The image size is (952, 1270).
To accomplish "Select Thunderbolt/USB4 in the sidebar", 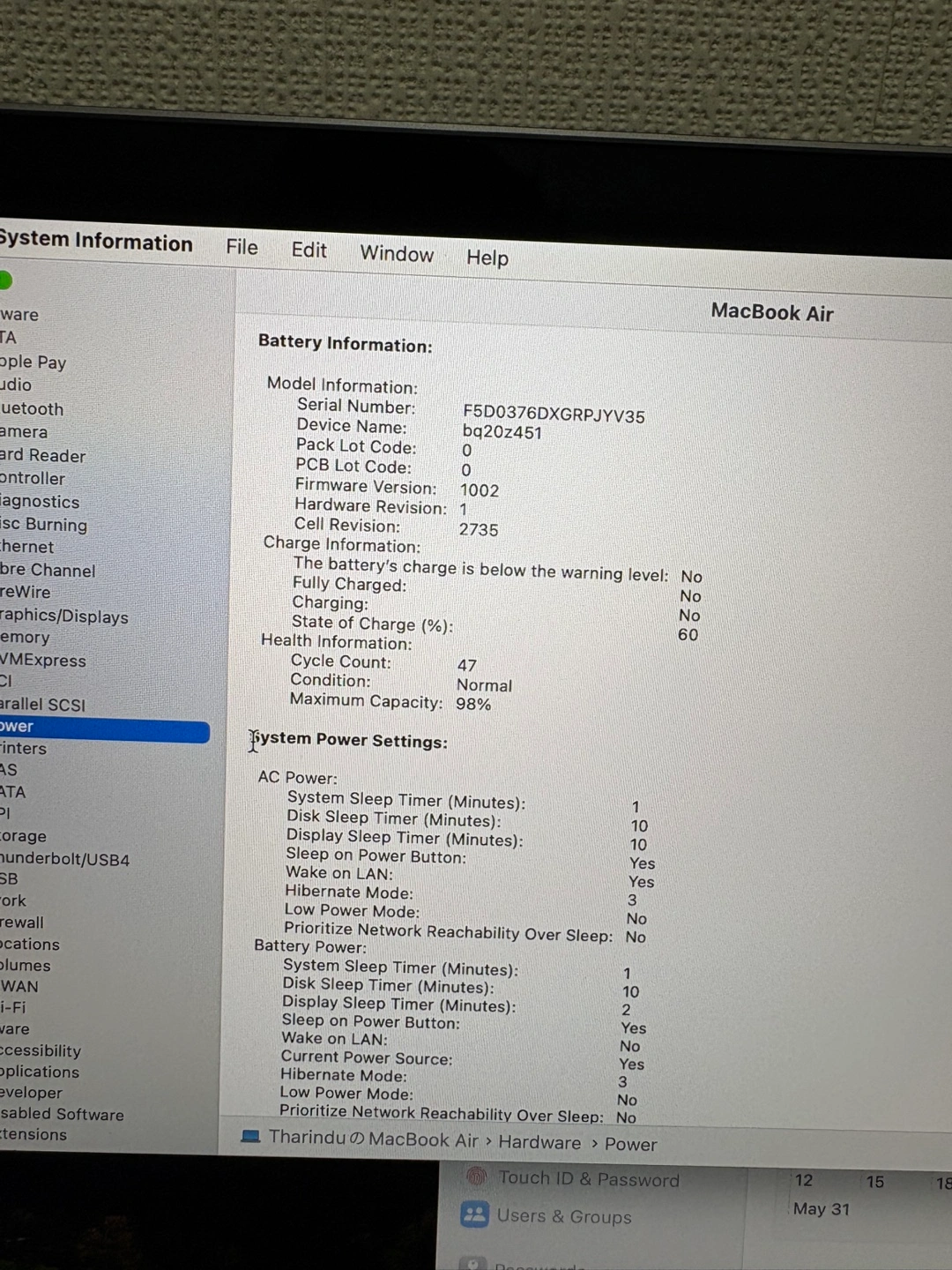I will coord(64,858).
